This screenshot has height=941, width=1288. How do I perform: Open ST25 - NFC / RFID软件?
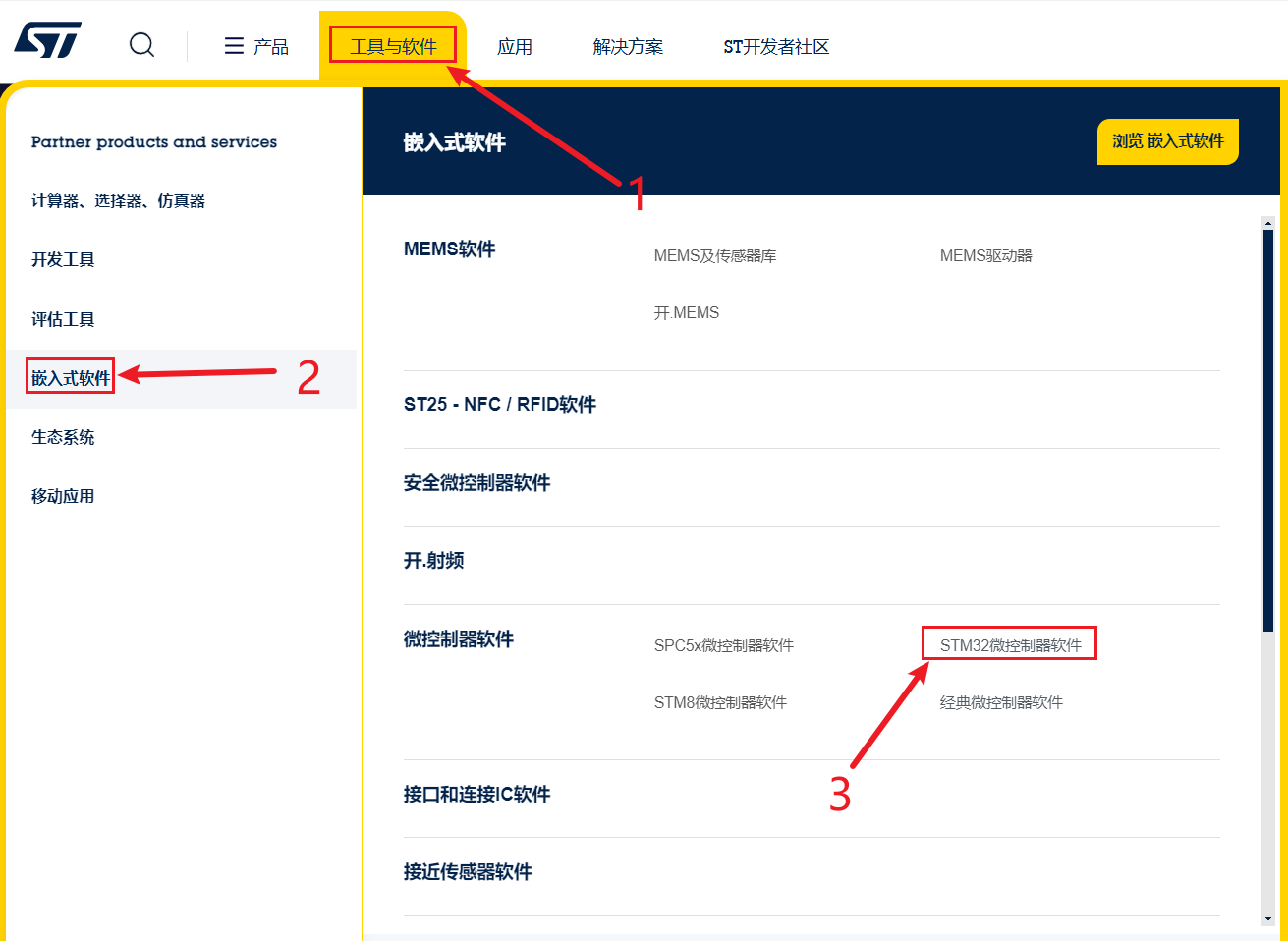pyautogui.click(x=500, y=404)
